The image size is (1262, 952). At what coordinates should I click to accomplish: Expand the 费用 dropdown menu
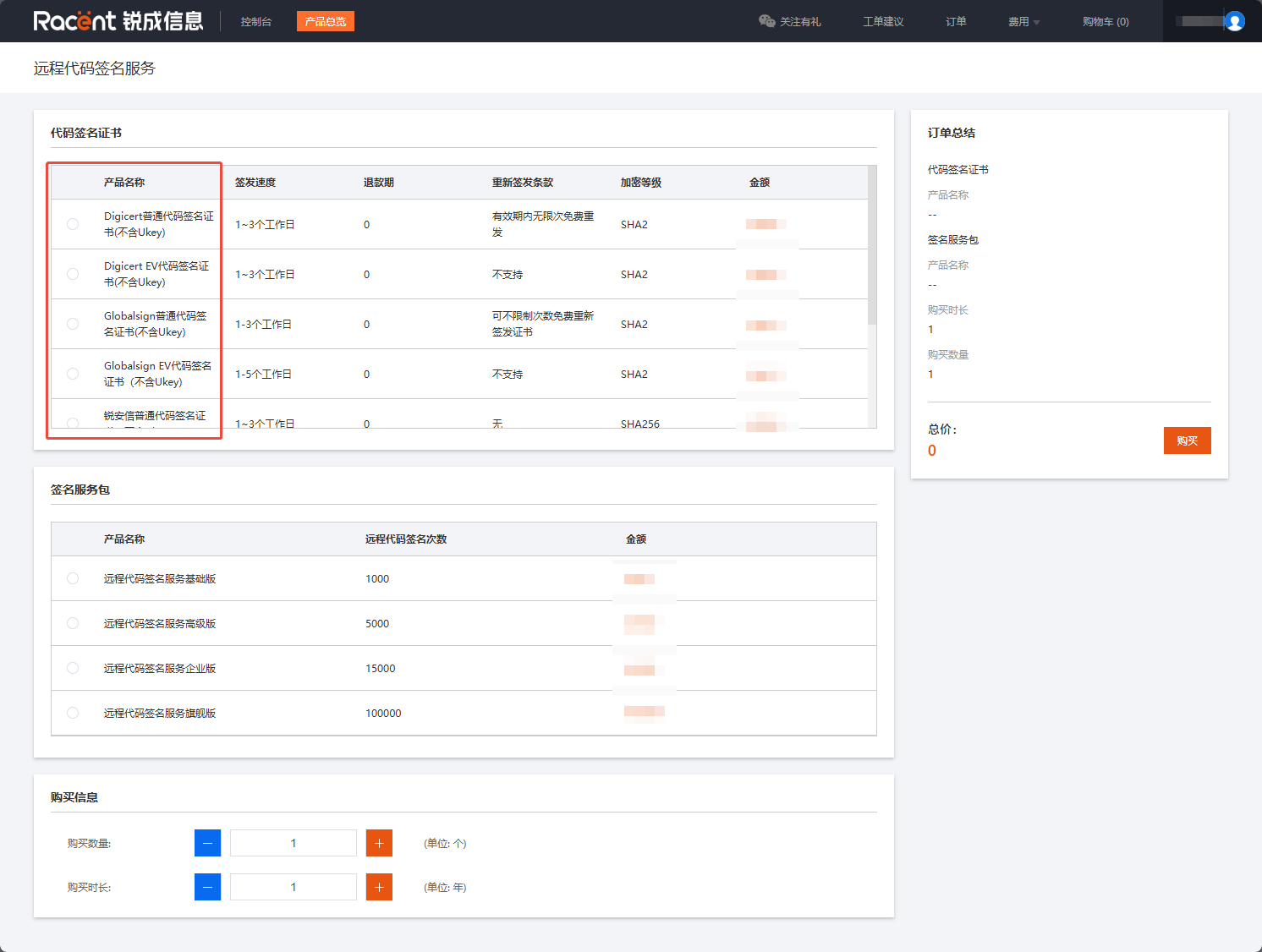point(1023,22)
